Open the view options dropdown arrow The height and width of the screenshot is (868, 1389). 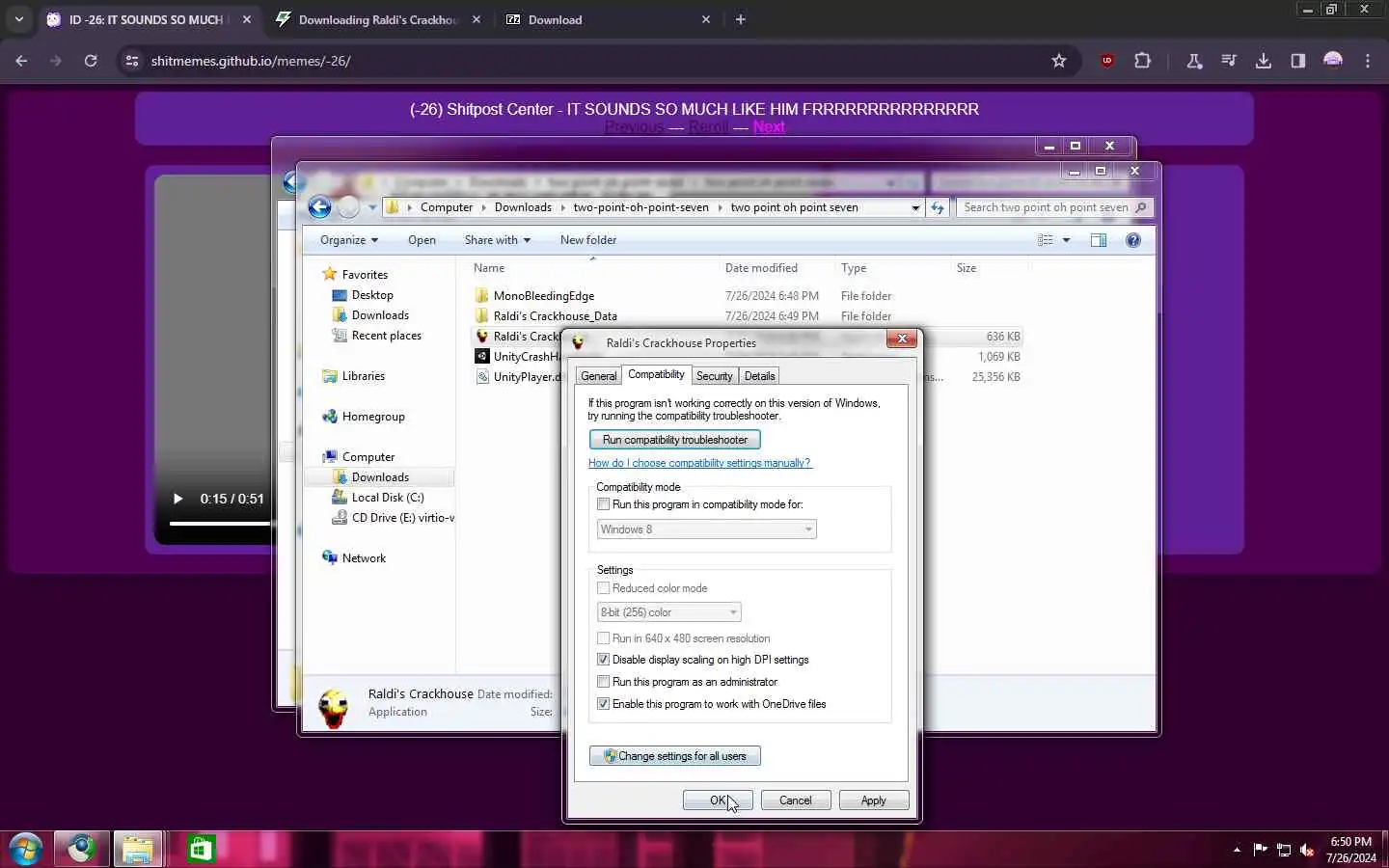[x=1066, y=240]
